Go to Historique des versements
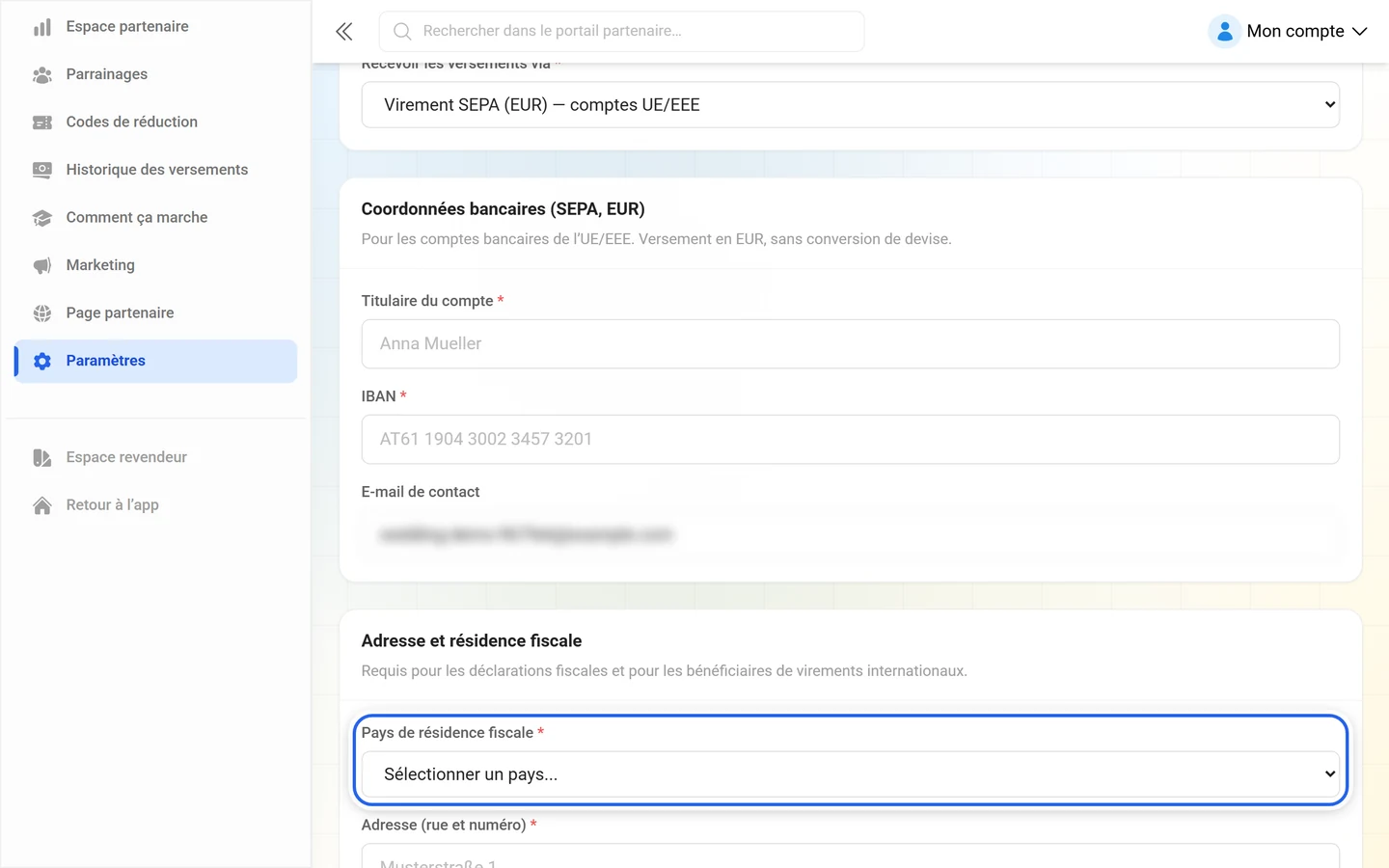 pyautogui.click(x=156, y=170)
